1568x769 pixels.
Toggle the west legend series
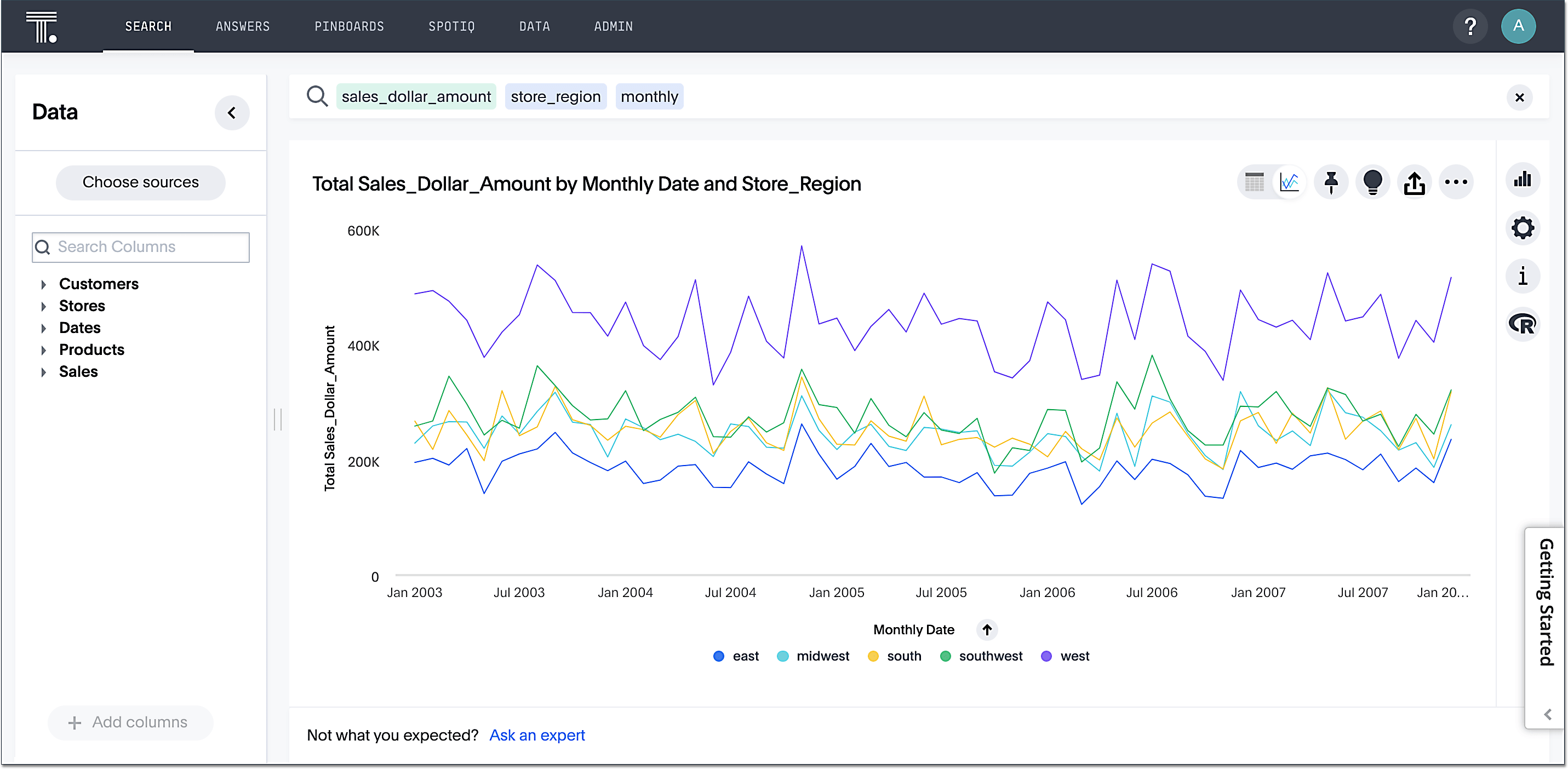[1074, 656]
